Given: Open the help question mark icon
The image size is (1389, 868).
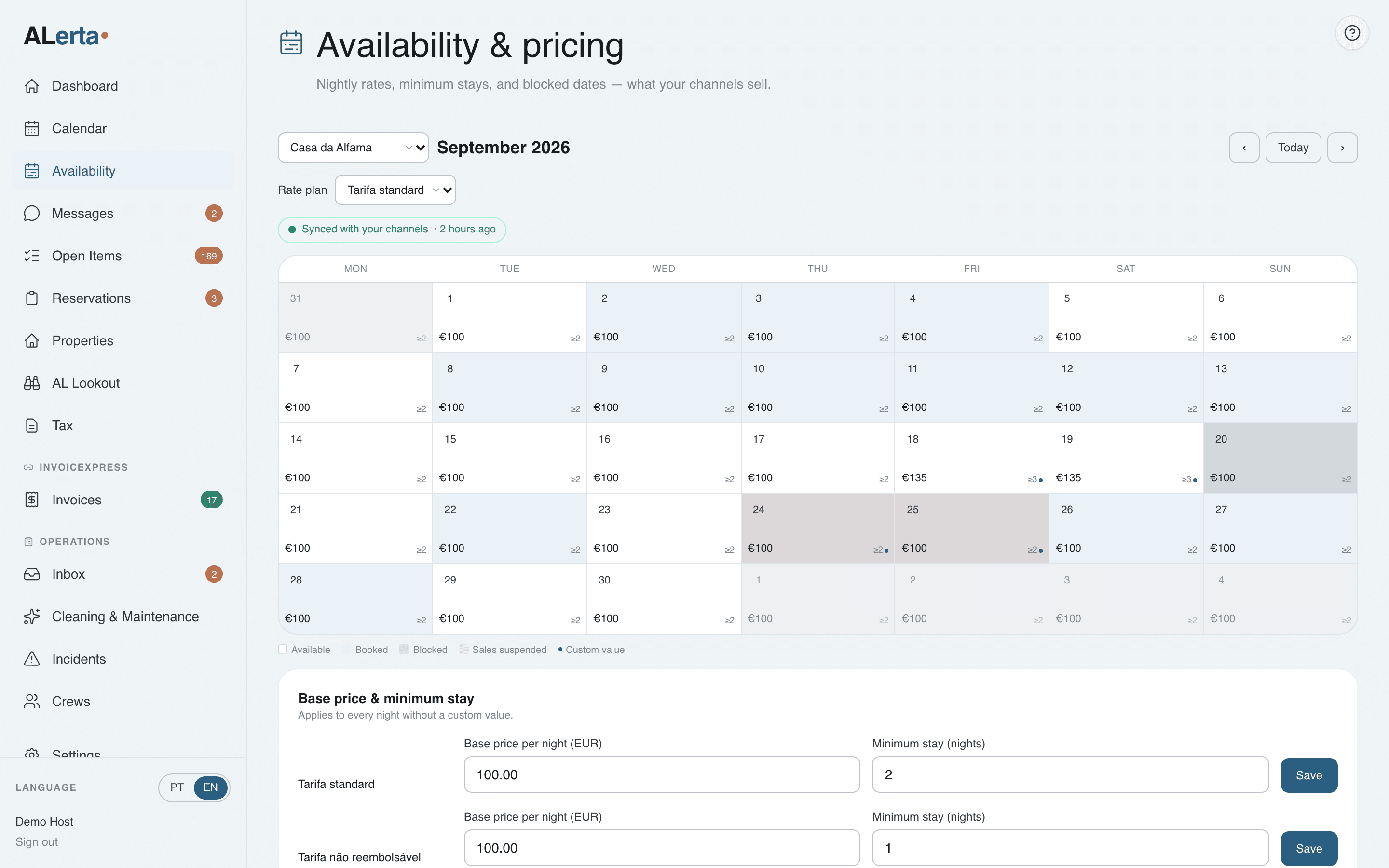Looking at the screenshot, I should point(1352,33).
